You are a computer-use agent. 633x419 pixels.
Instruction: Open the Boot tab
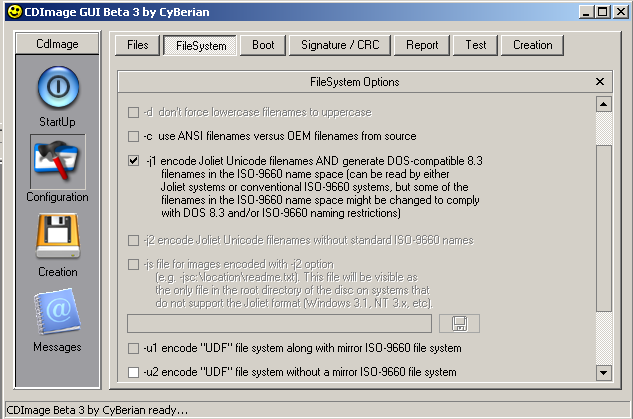coord(263,45)
